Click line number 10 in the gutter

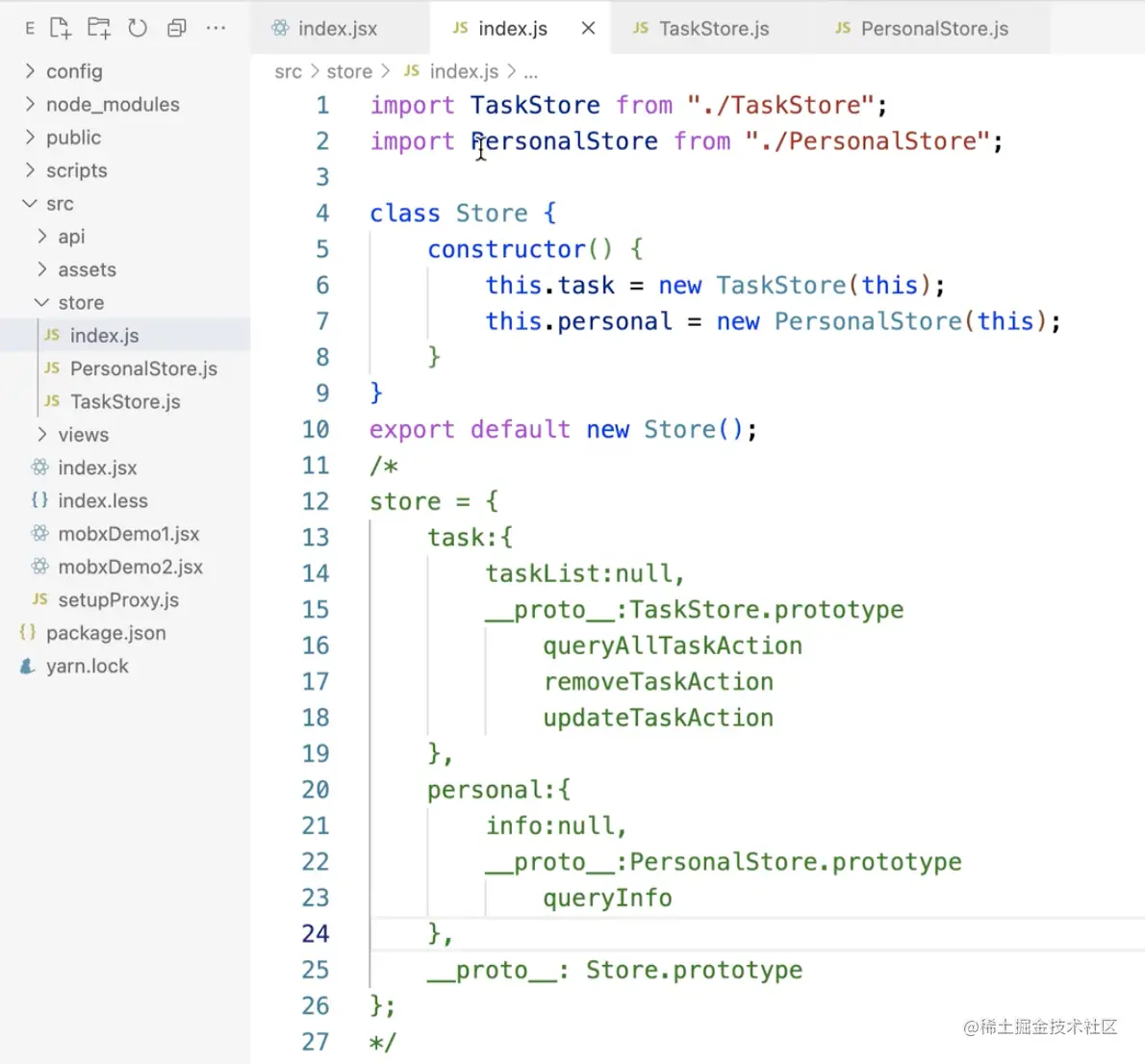(x=317, y=429)
